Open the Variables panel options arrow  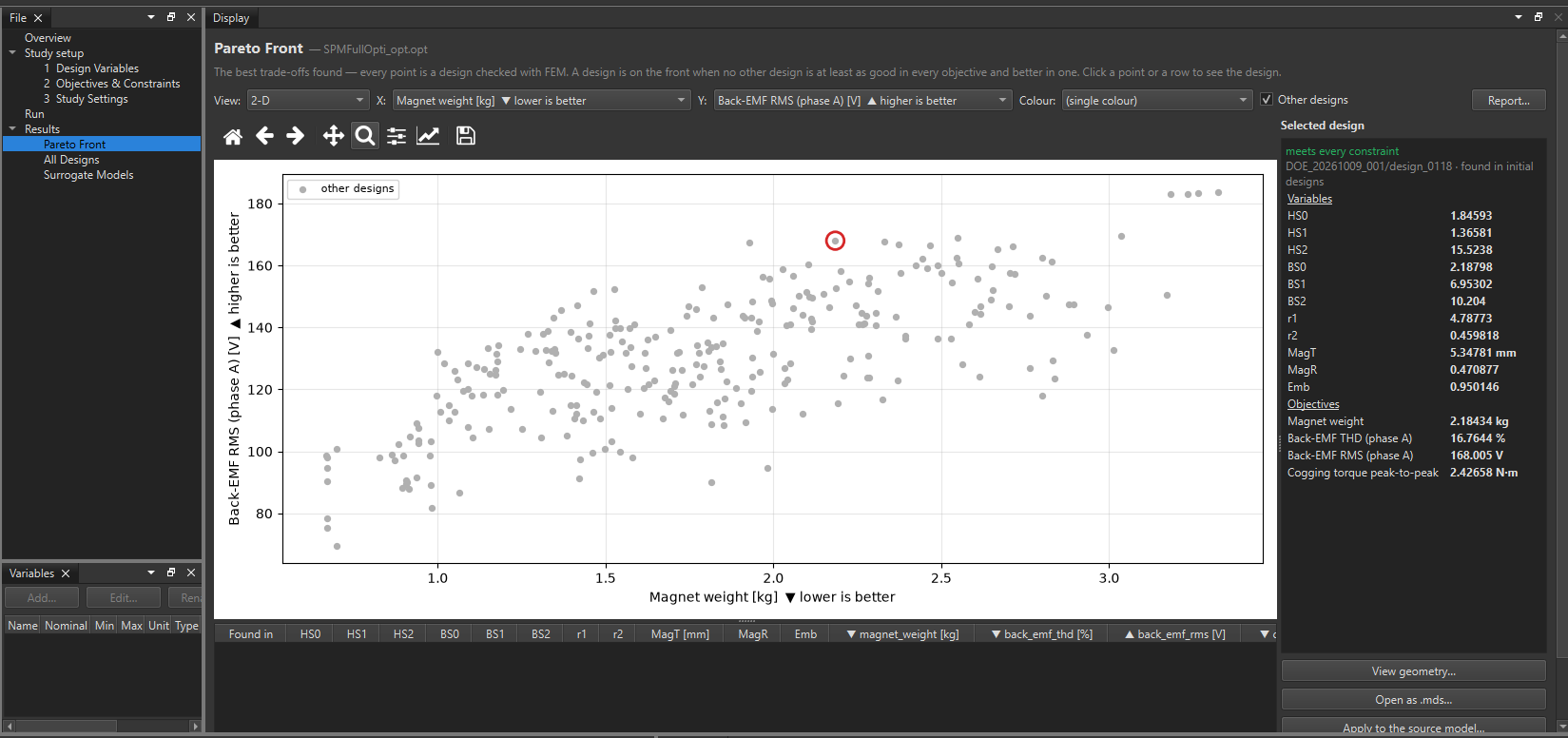coord(151,573)
